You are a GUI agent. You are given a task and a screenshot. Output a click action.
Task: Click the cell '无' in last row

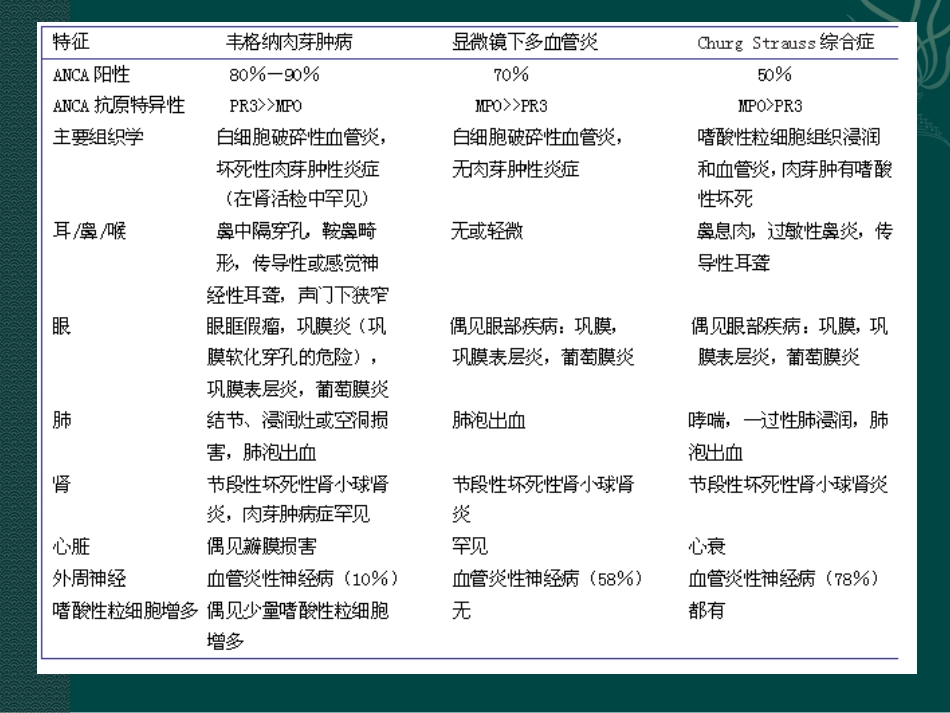[461, 610]
